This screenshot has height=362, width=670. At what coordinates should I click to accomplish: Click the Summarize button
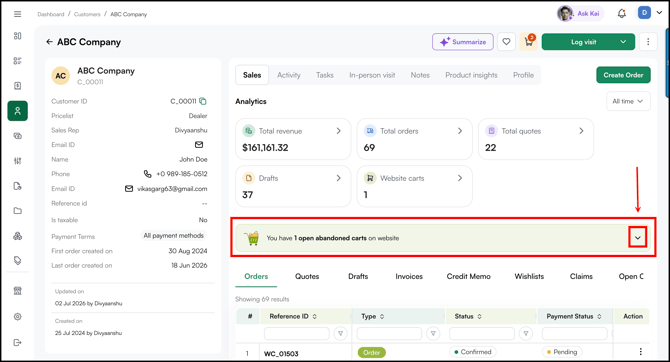[x=463, y=42]
